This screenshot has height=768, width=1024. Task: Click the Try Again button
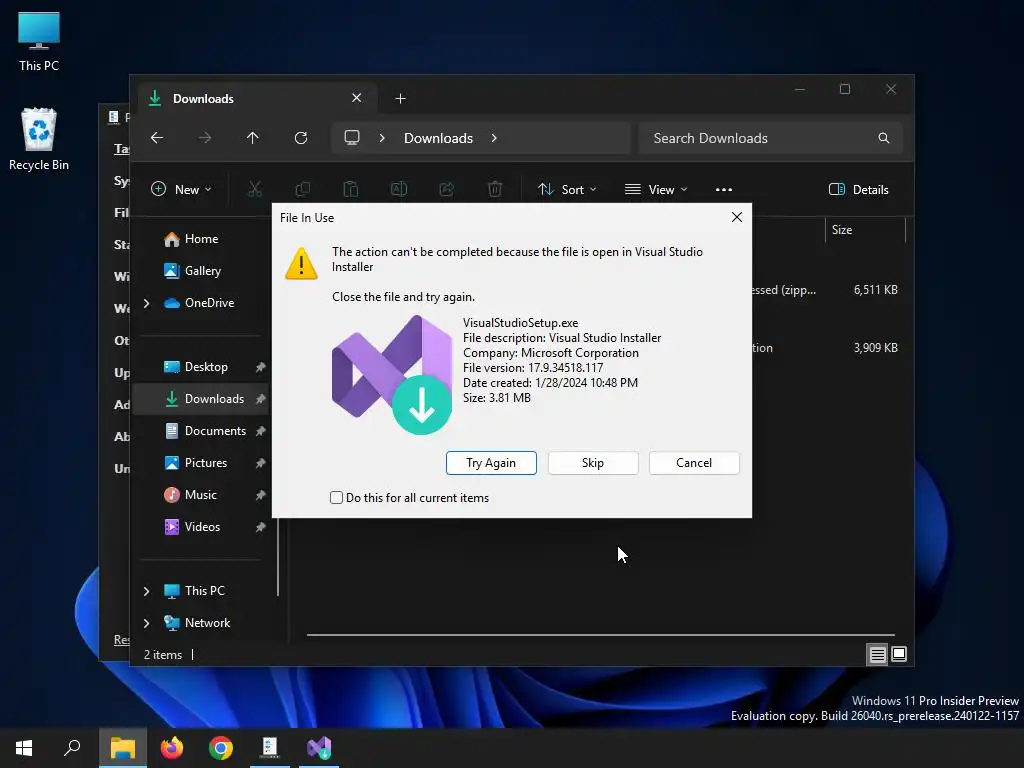click(x=491, y=462)
